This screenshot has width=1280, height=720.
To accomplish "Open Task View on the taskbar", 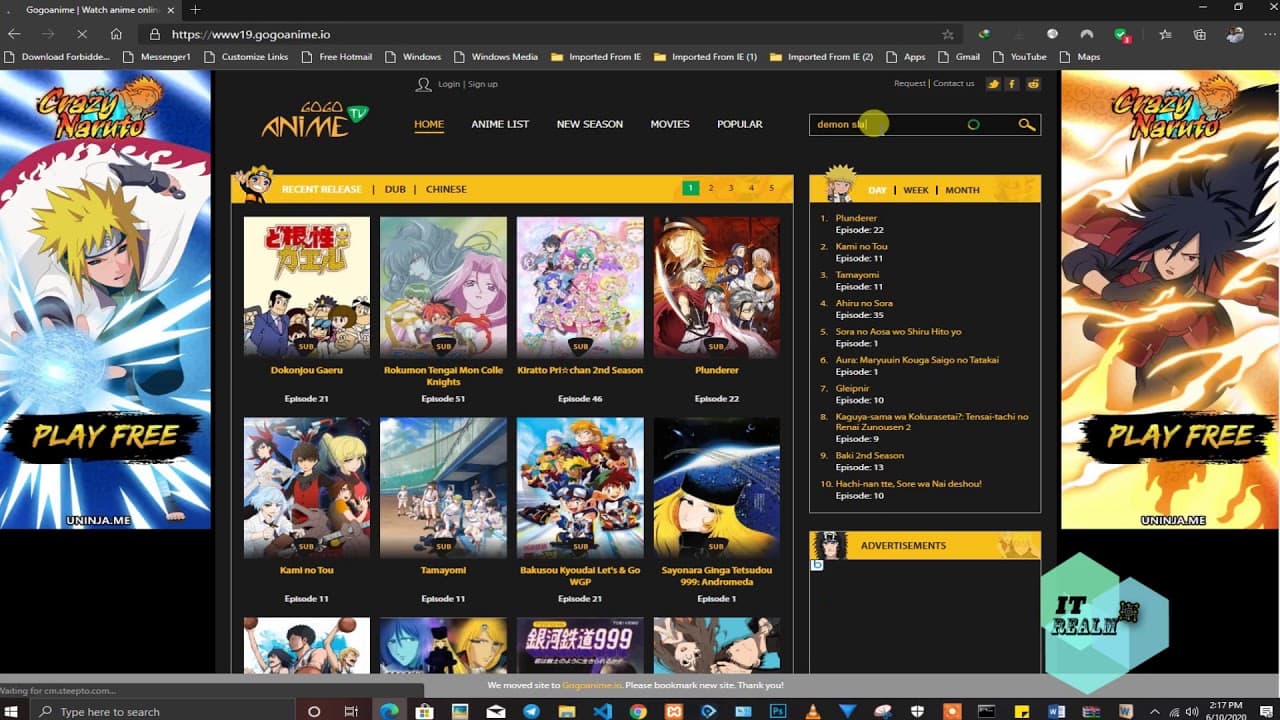I will 351,711.
